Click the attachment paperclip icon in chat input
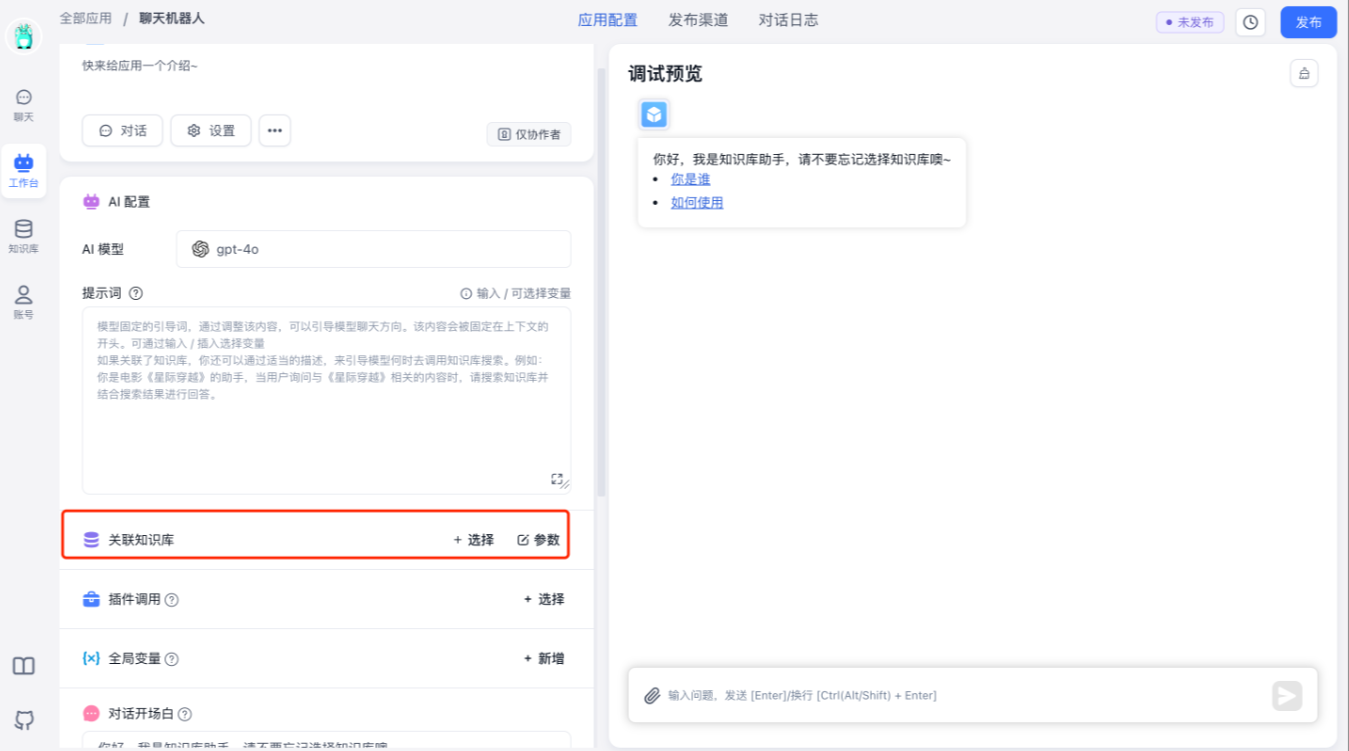Image resolution: width=1349 pixels, height=751 pixels. 652,695
